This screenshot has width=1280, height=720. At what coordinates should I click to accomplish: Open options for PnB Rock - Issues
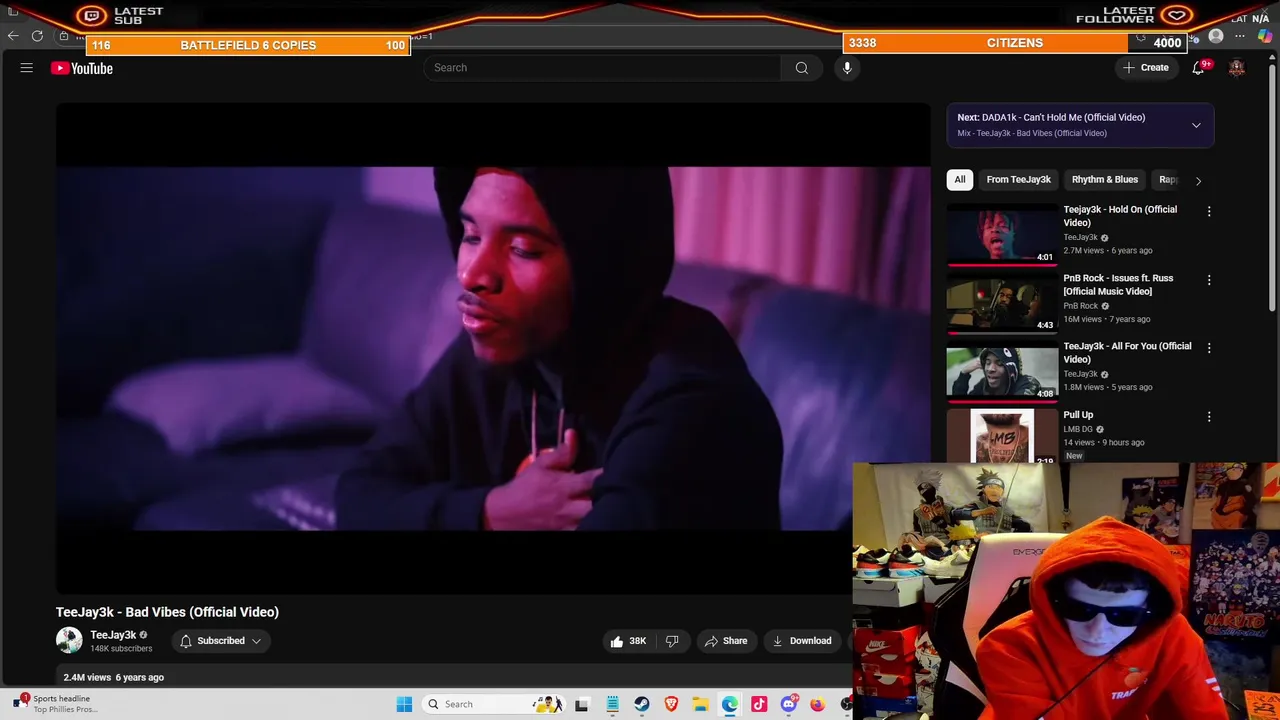coord(1209,280)
